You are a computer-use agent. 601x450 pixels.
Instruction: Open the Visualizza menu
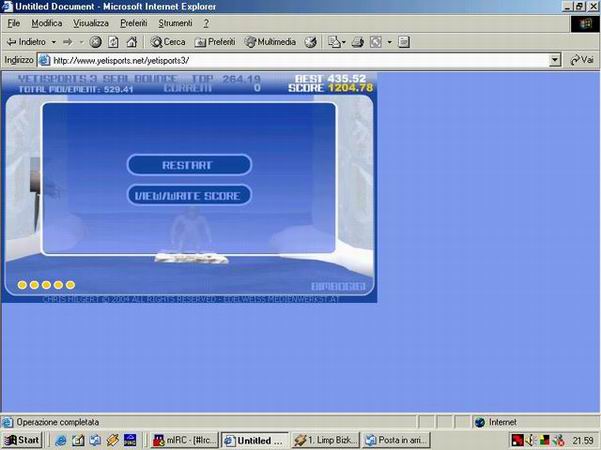click(x=91, y=23)
